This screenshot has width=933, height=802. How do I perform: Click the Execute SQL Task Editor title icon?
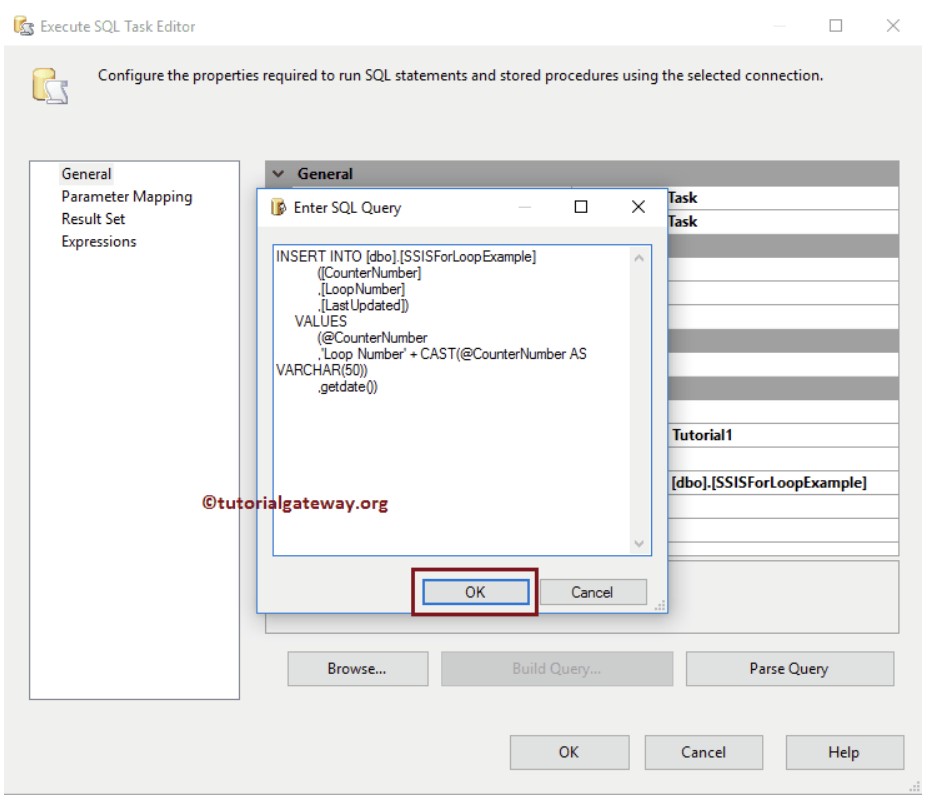24,26
